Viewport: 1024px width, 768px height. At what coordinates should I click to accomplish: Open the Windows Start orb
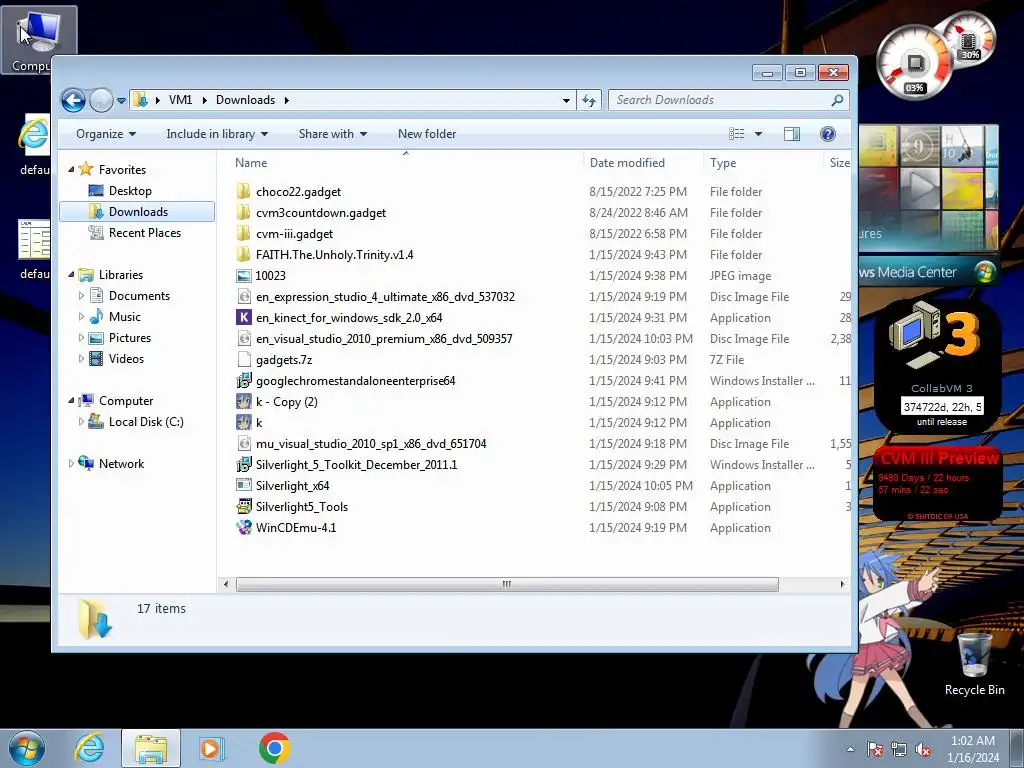tap(27, 748)
